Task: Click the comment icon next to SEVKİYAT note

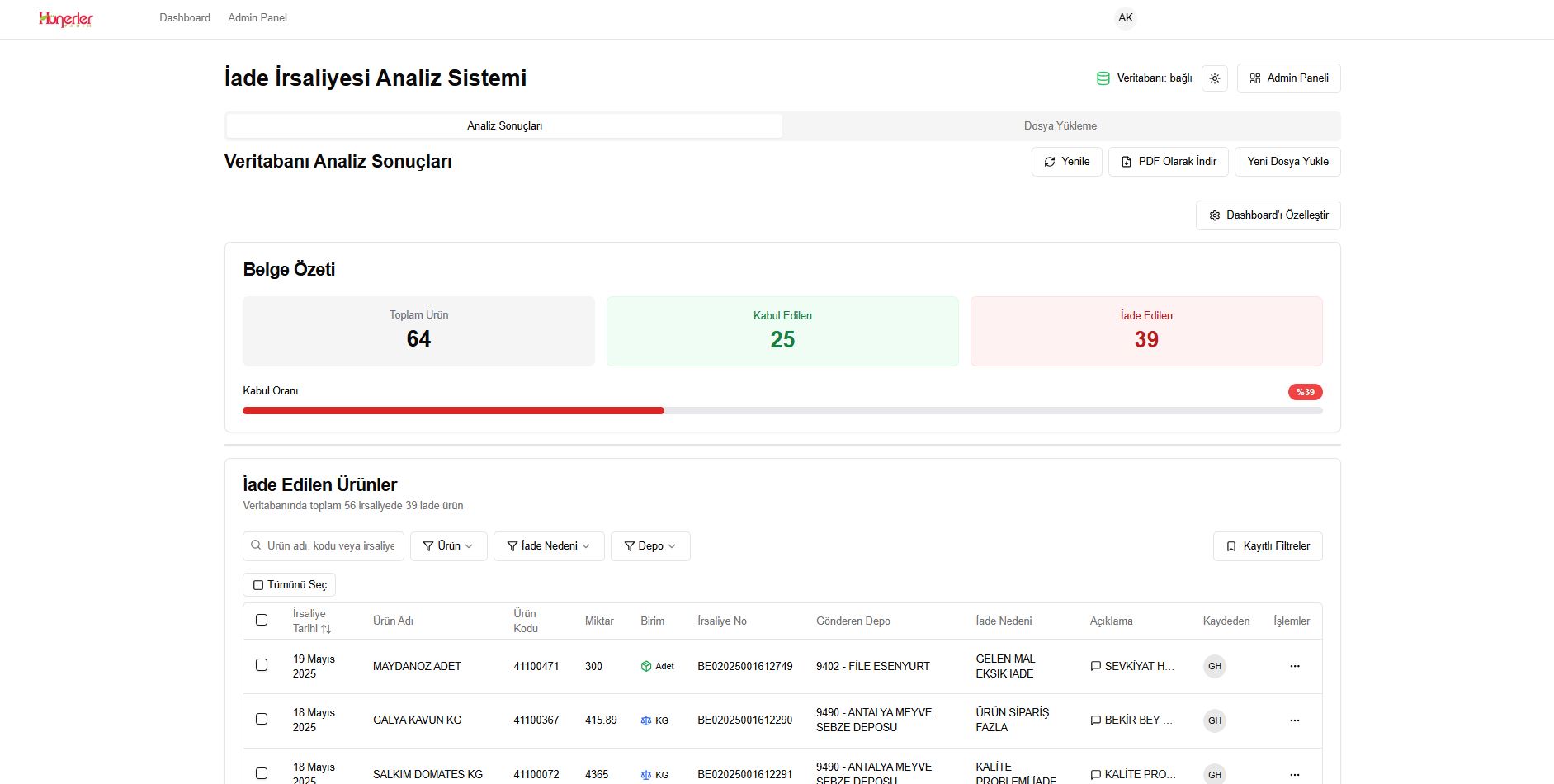Action: [x=1096, y=666]
